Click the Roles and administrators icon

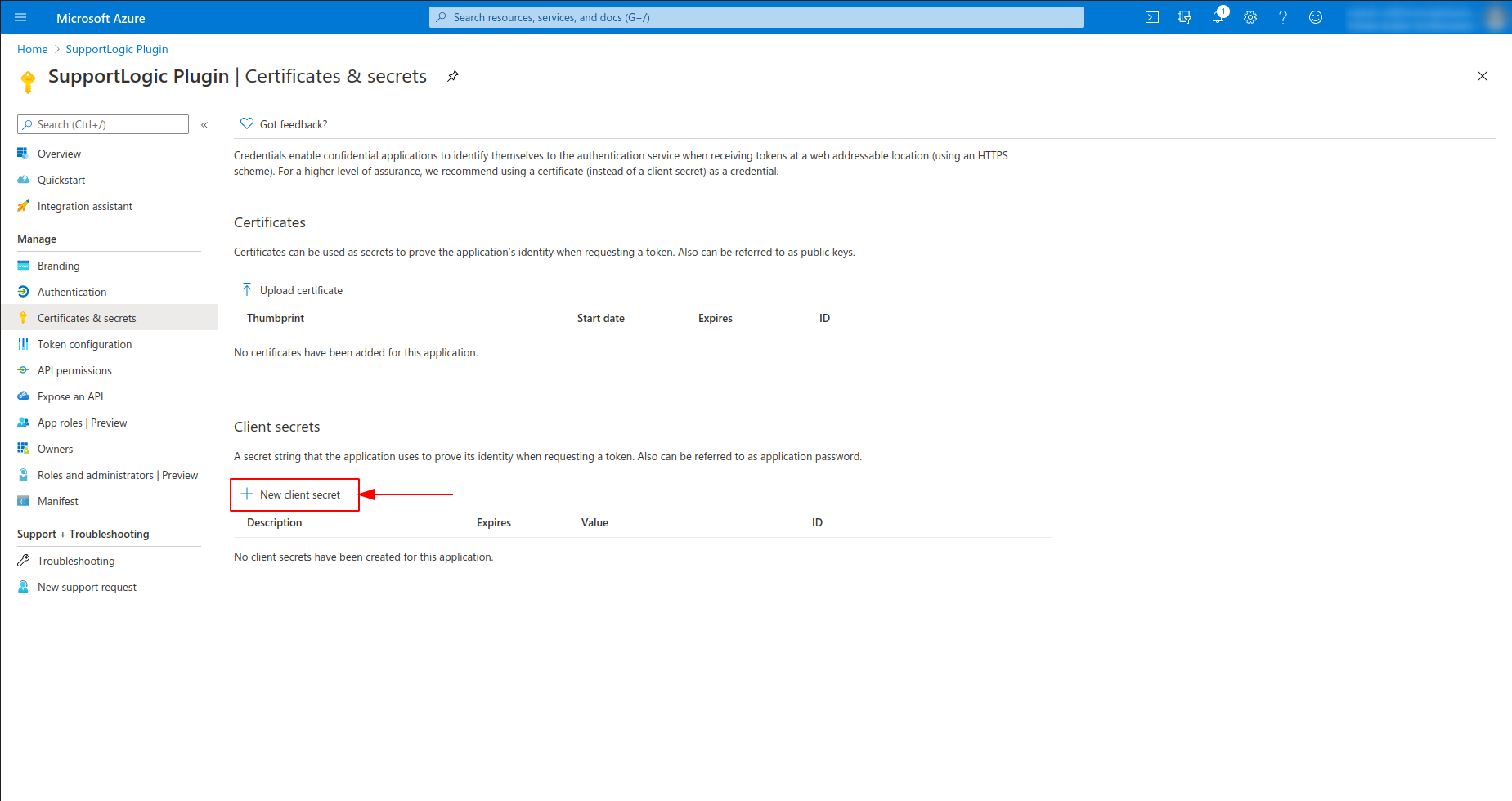click(x=23, y=474)
